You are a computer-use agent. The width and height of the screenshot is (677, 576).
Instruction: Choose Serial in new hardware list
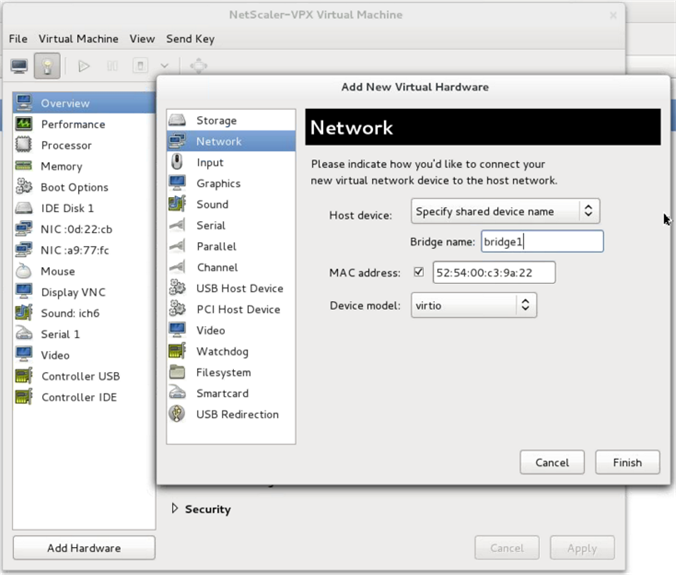click(x=231, y=225)
